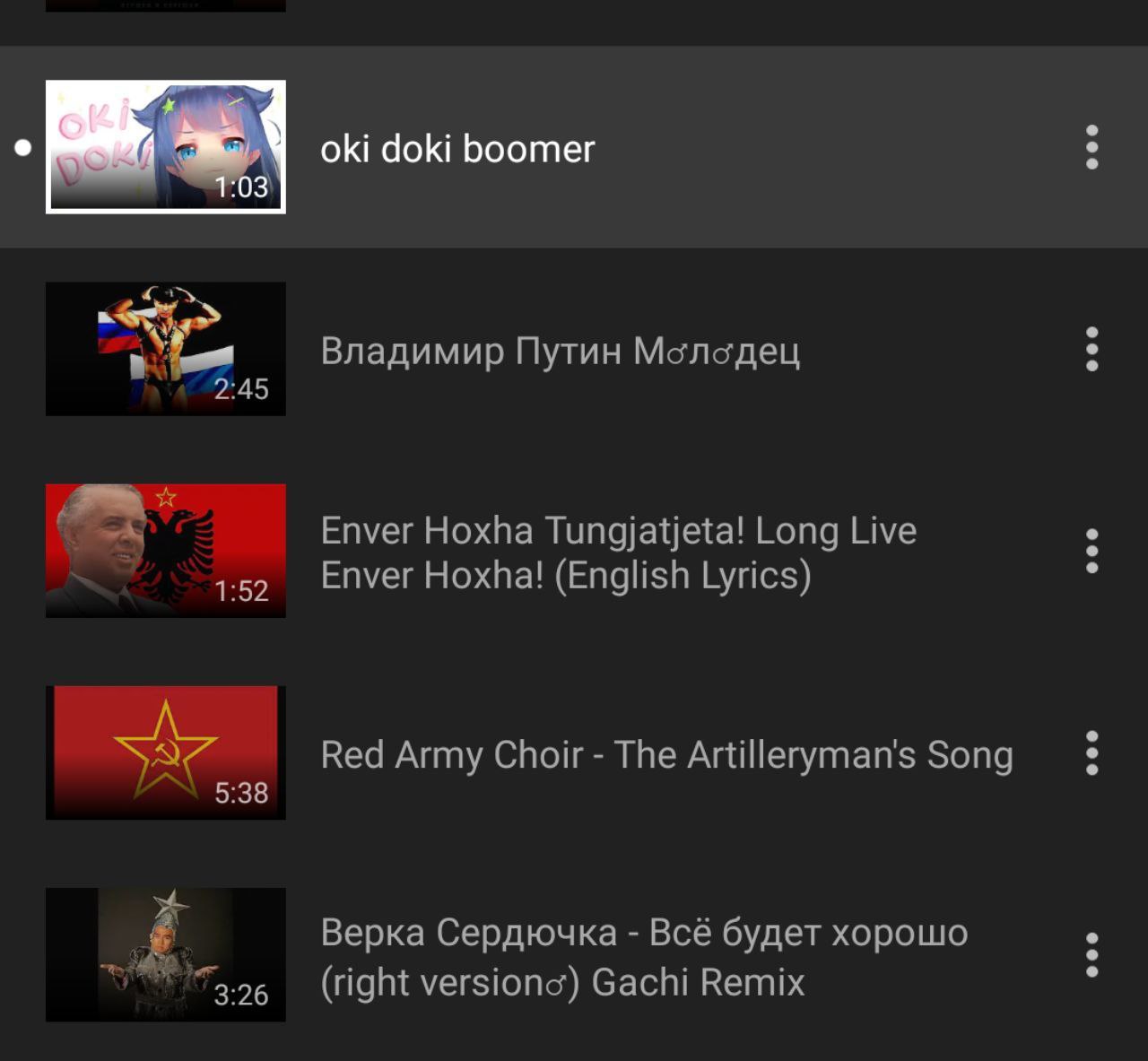This screenshot has width=1148, height=1061.
Task: Open options menu for oki doki boomer
Action: pyautogui.click(x=1091, y=147)
